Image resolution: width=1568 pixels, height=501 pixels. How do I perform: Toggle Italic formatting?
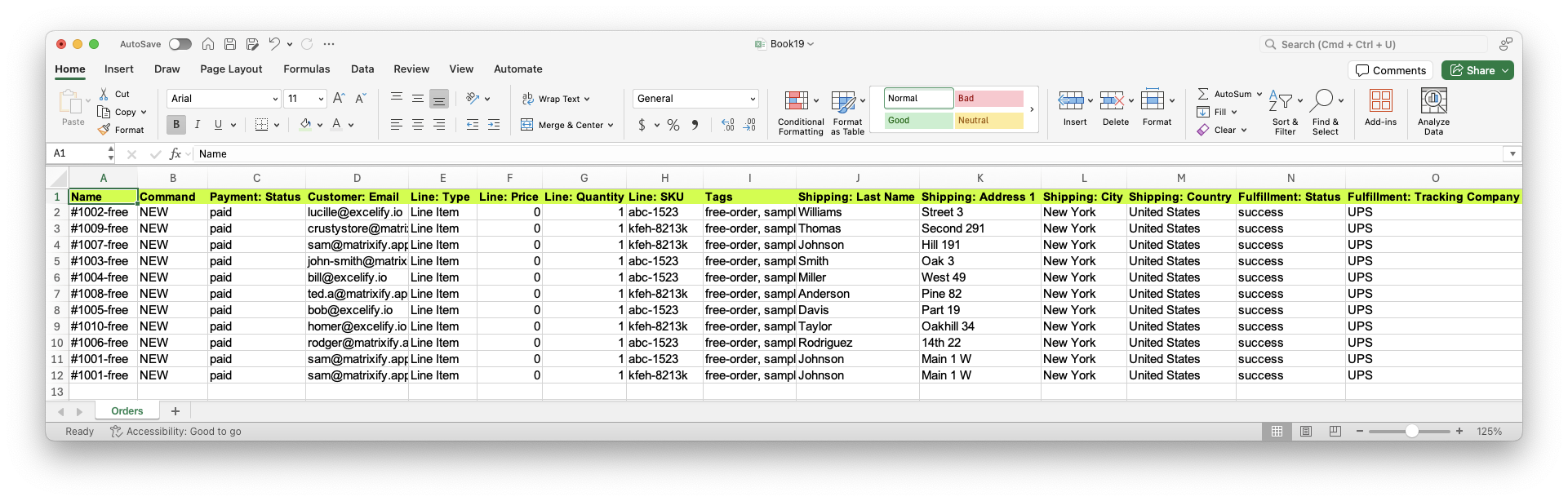[x=197, y=125]
